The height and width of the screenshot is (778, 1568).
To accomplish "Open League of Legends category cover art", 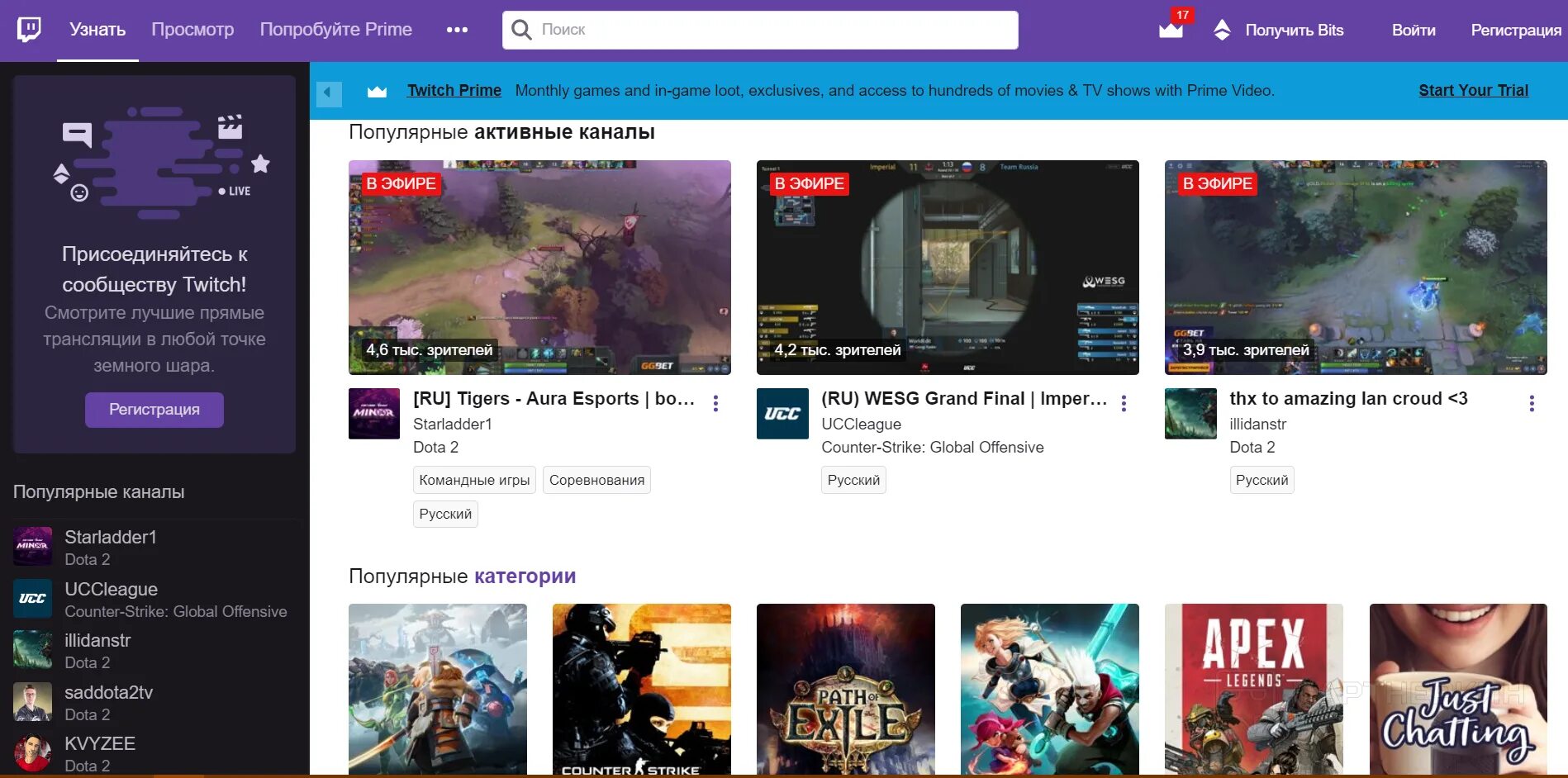I will tap(1050, 689).
